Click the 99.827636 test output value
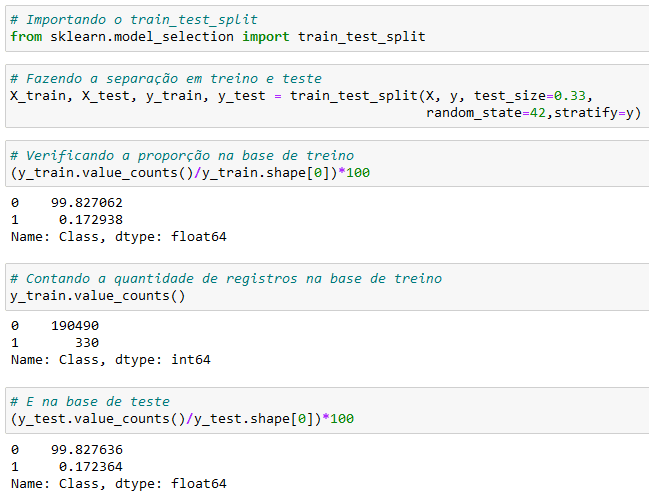The height and width of the screenshot is (499, 649). point(87,450)
